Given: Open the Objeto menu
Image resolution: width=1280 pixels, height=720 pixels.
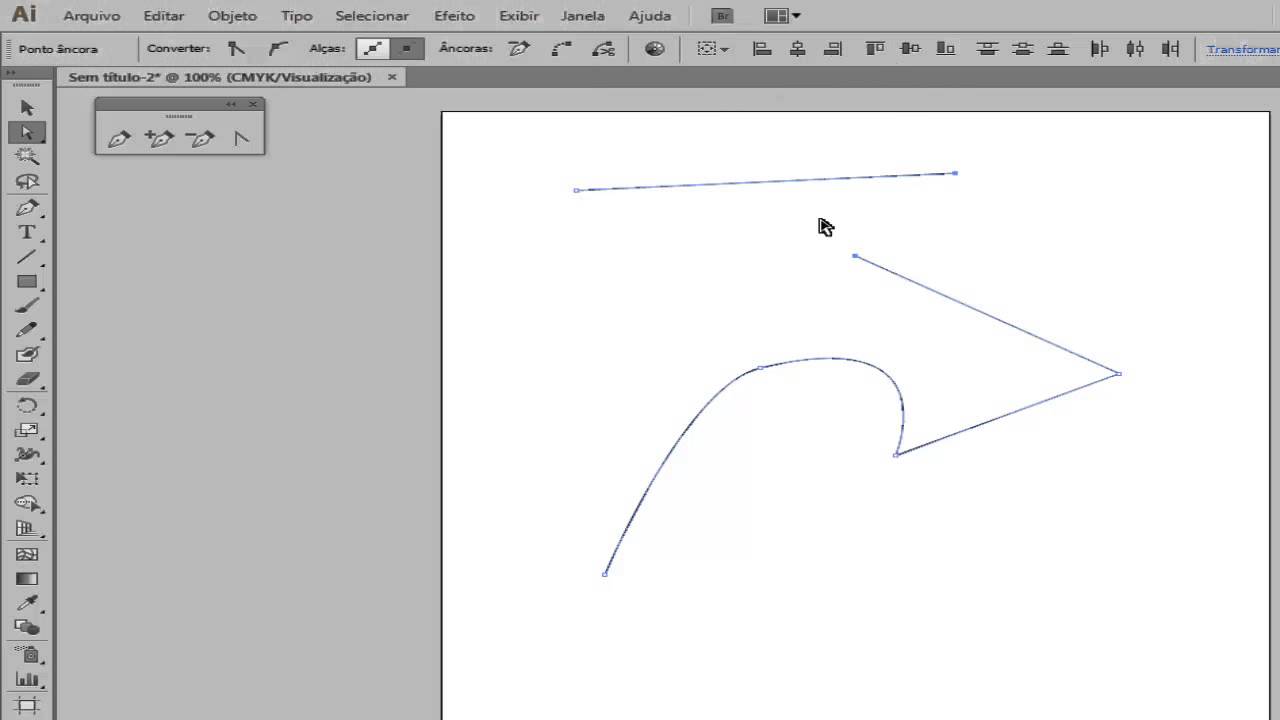Looking at the screenshot, I should pos(233,16).
